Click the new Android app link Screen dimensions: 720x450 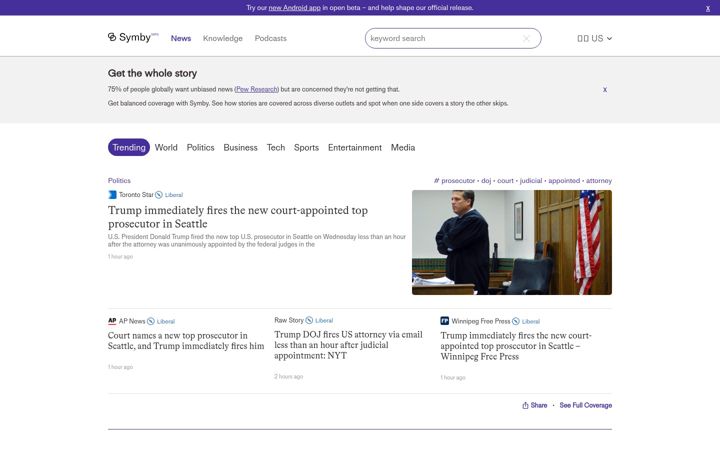[294, 8]
